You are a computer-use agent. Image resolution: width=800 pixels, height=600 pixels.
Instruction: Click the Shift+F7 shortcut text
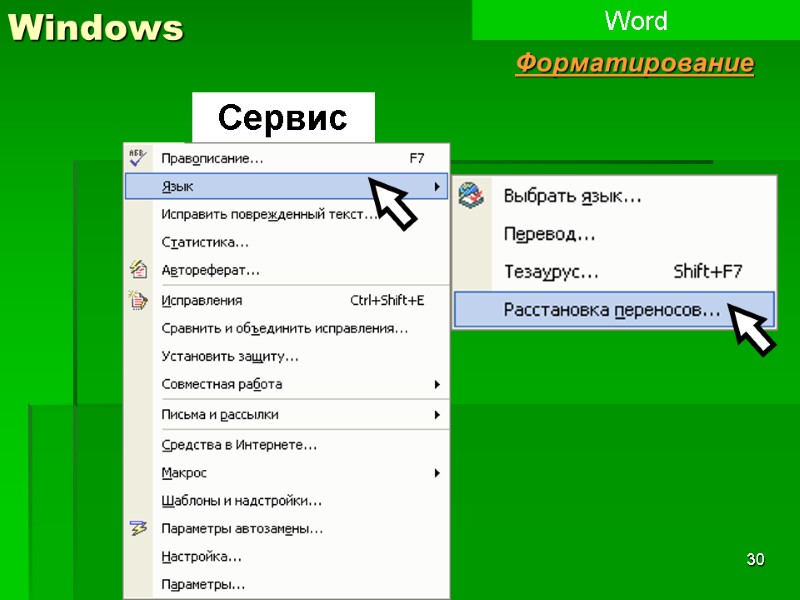pyautogui.click(x=708, y=271)
